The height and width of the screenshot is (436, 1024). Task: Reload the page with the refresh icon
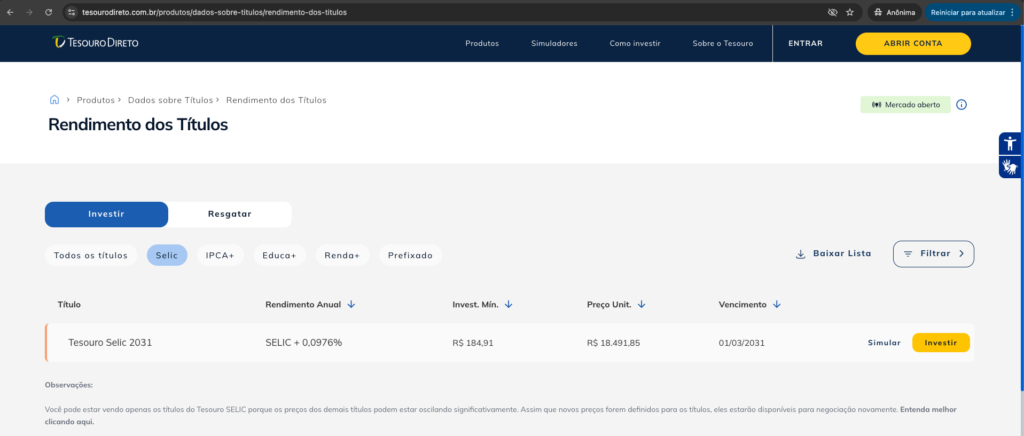pyautogui.click(x=48, y=12)
